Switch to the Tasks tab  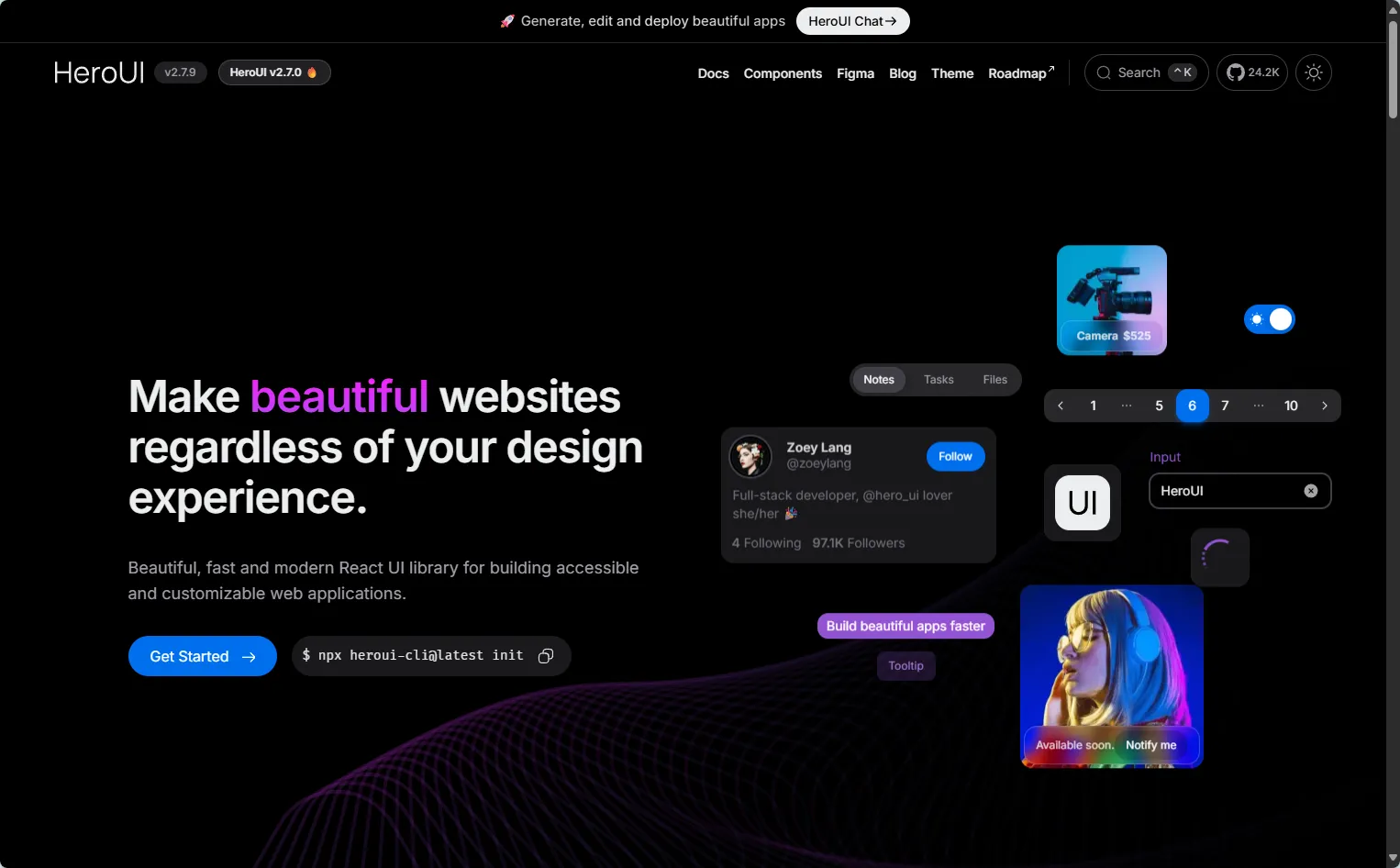tap(939, 380)
